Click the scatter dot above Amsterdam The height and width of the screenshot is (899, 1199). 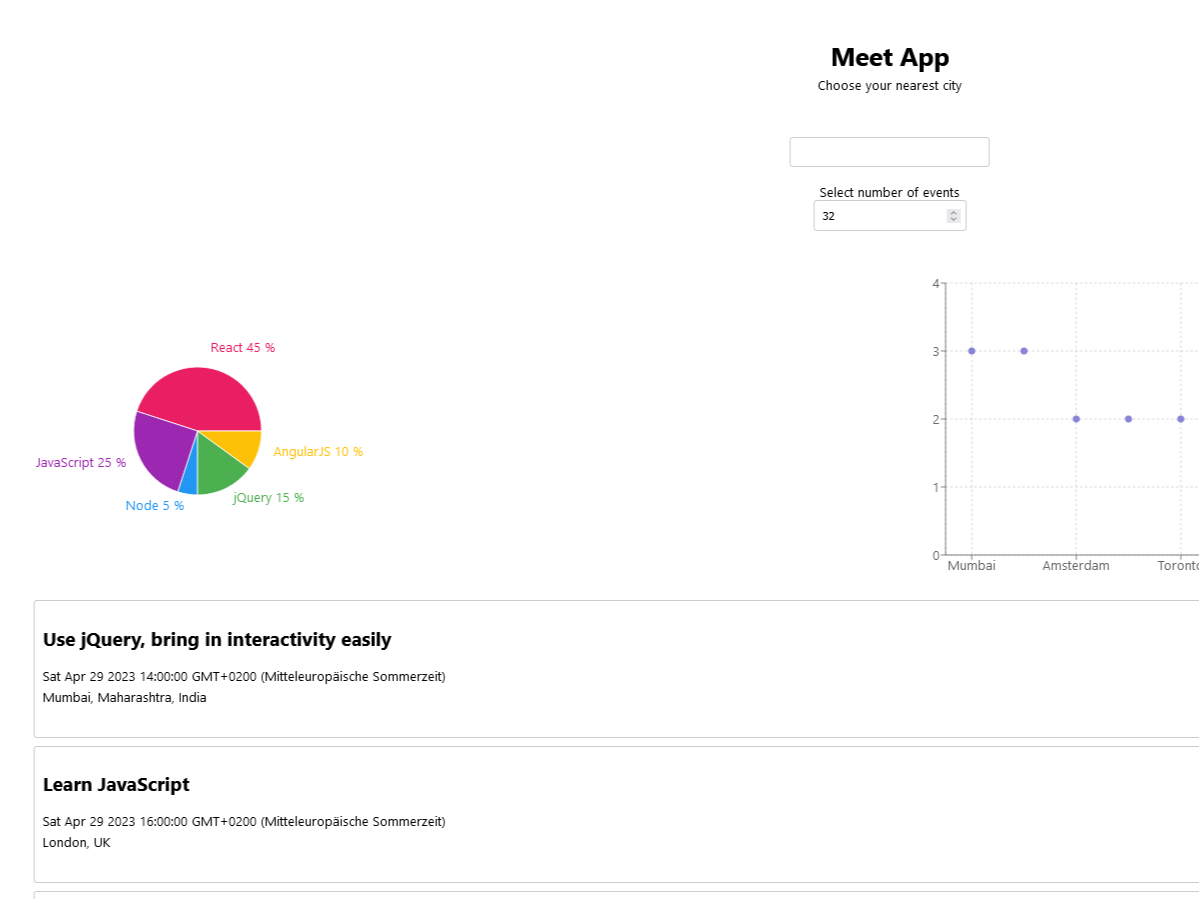[x=1076, y=419]
